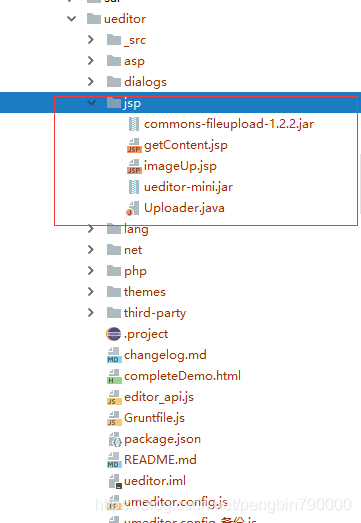Image resolution: width=361 pixels, height=523 pixels.
Task: Expand the lang folder arrow
Action: pyautogui.click(x=91, y=229)
